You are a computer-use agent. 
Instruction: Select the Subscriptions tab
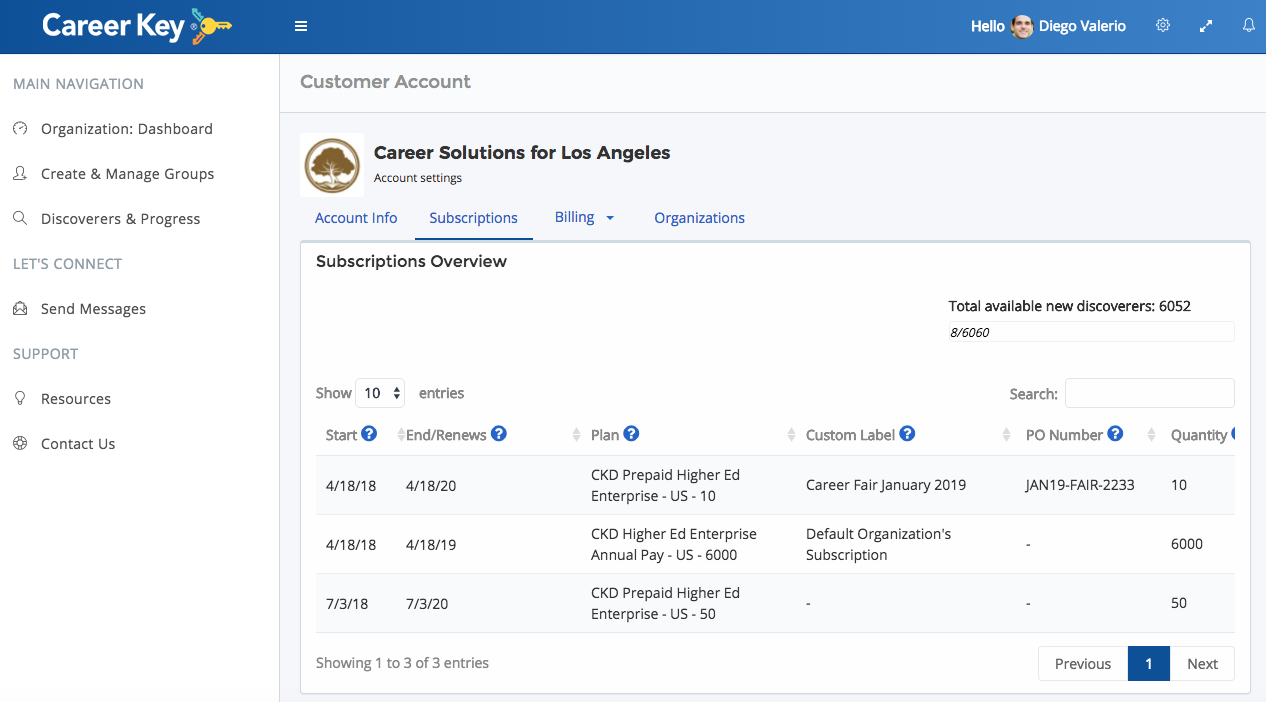pos(473,218)
